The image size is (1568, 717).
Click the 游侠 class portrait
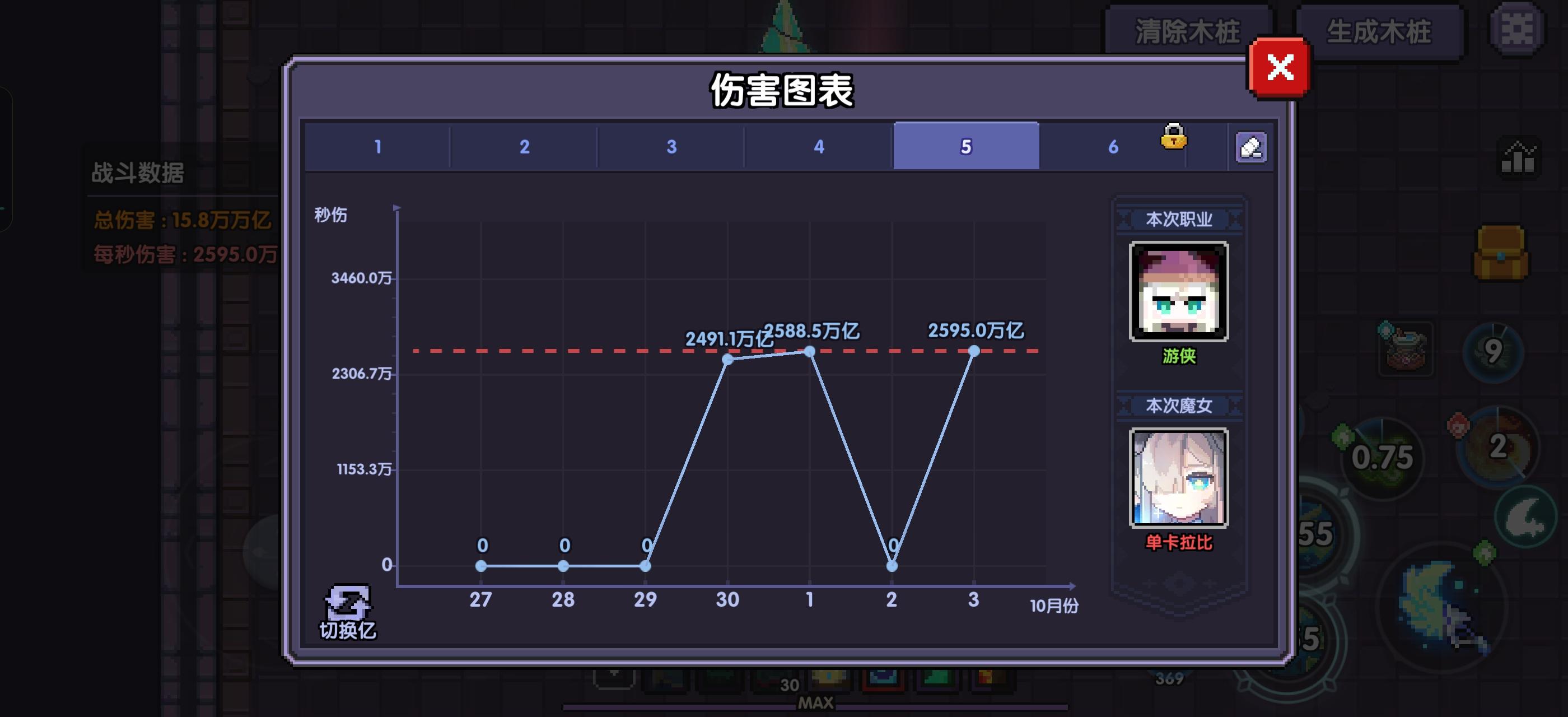pyautogui.click(x=1178, y=291)
